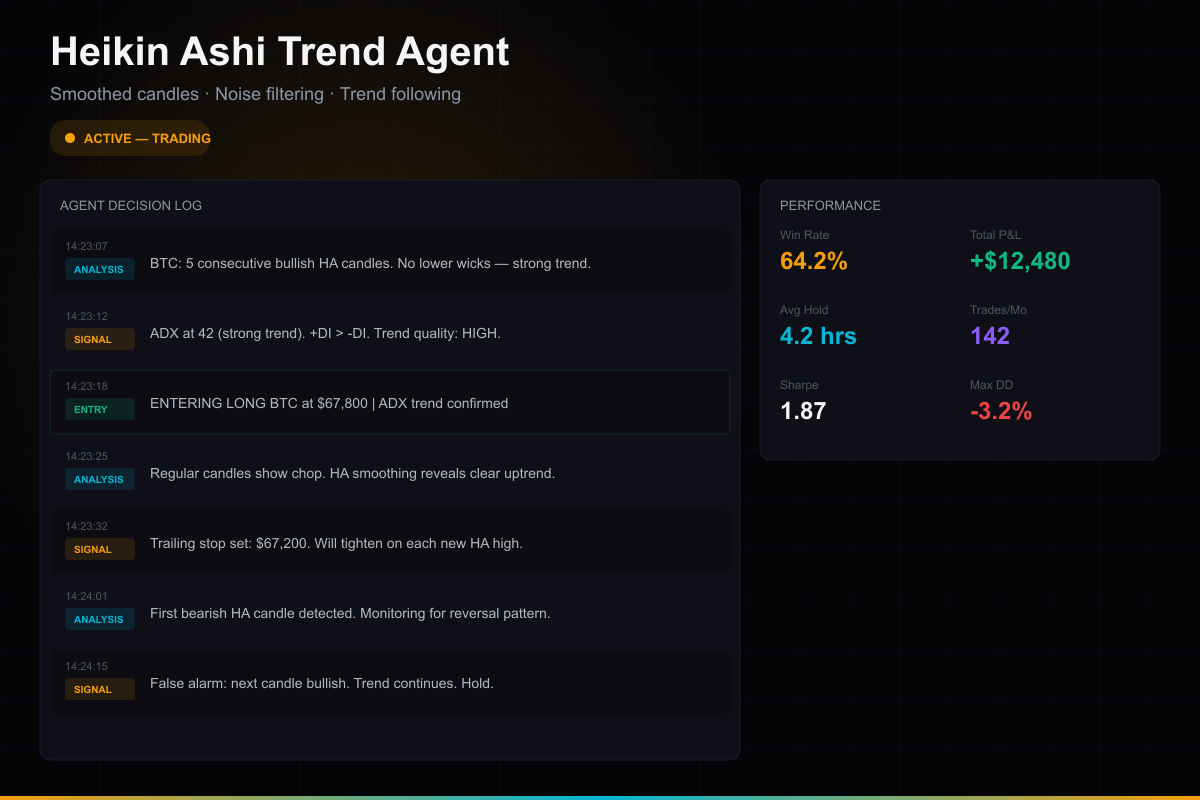Expand the PERFORMANCE panel header

(831, 205)
